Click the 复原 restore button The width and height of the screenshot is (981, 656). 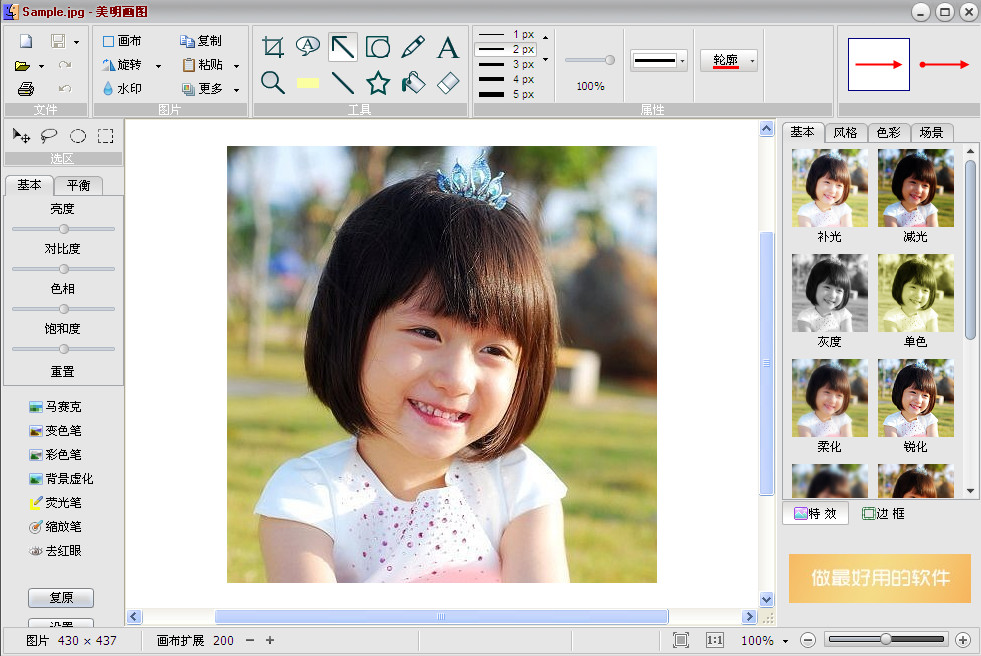[x=61, y=598]
